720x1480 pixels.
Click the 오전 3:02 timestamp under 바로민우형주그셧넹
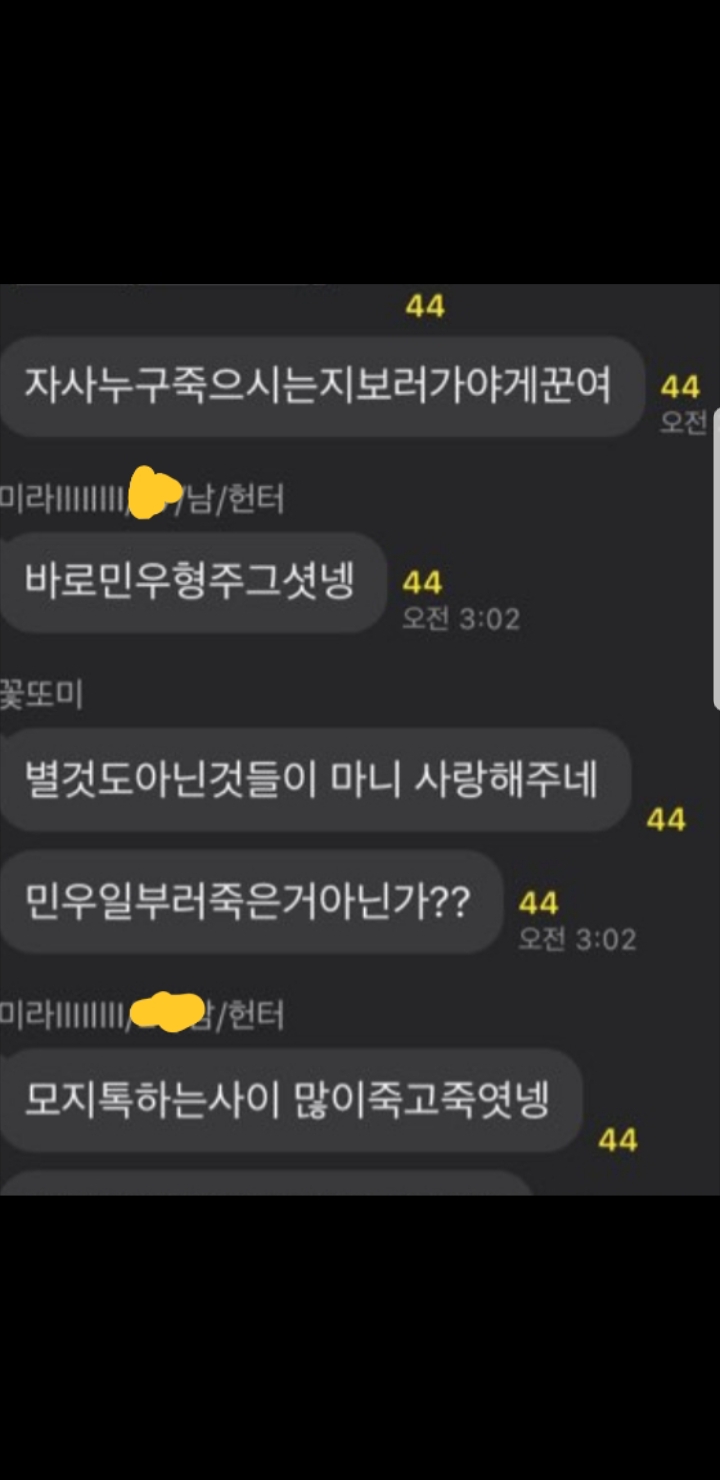tap(461, 619)
